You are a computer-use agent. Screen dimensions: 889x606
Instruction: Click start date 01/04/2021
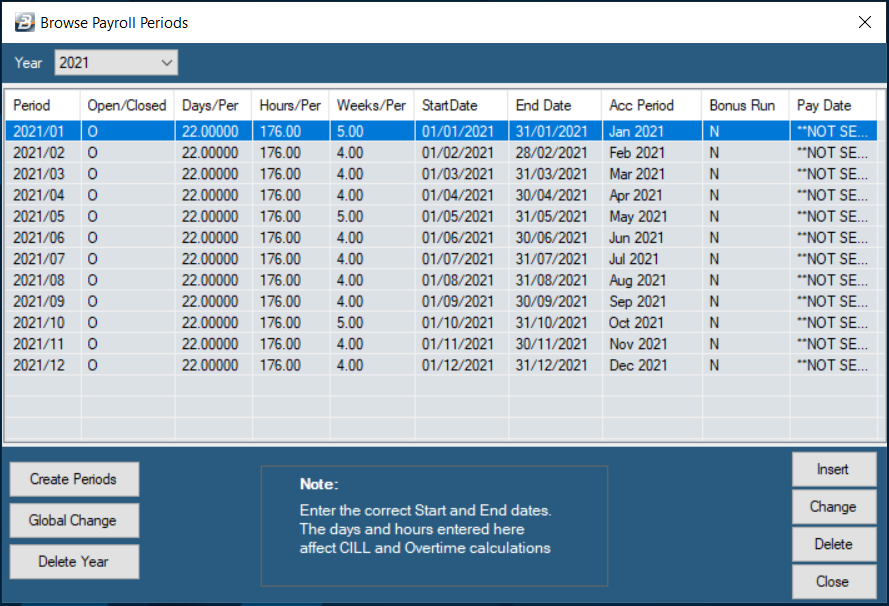[x=458, y=195]
